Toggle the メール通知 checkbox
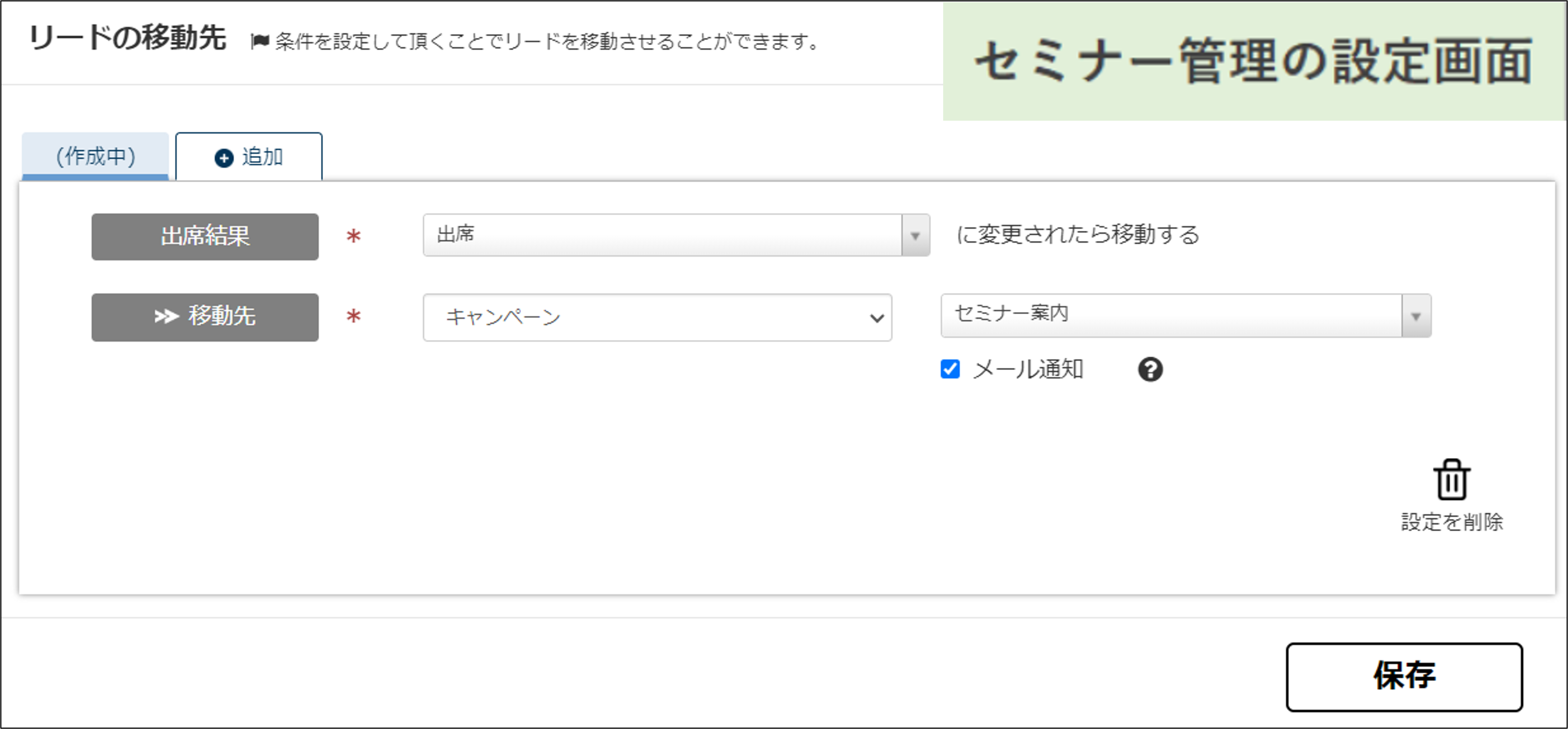1568x729 pixels. 949,369
